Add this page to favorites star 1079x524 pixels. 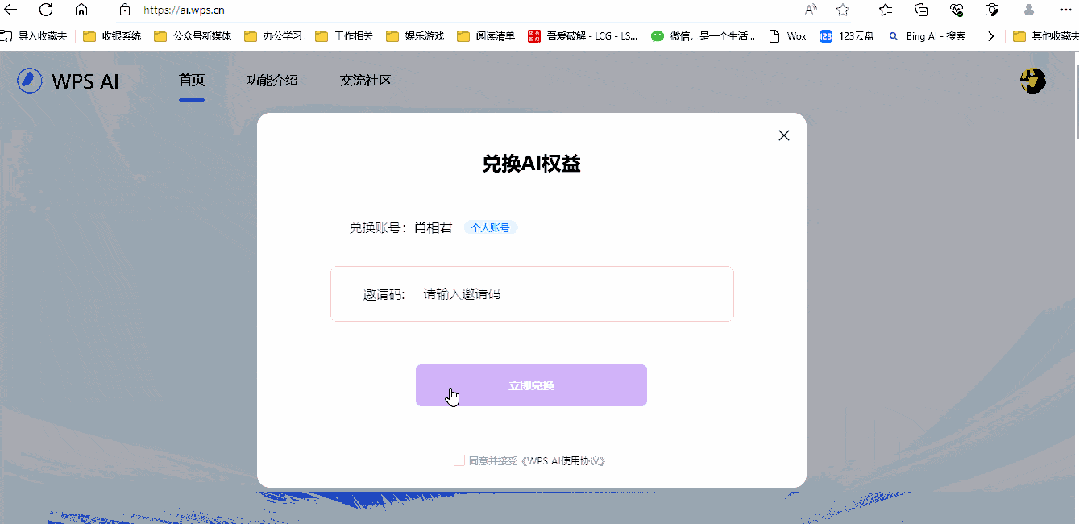842,10
